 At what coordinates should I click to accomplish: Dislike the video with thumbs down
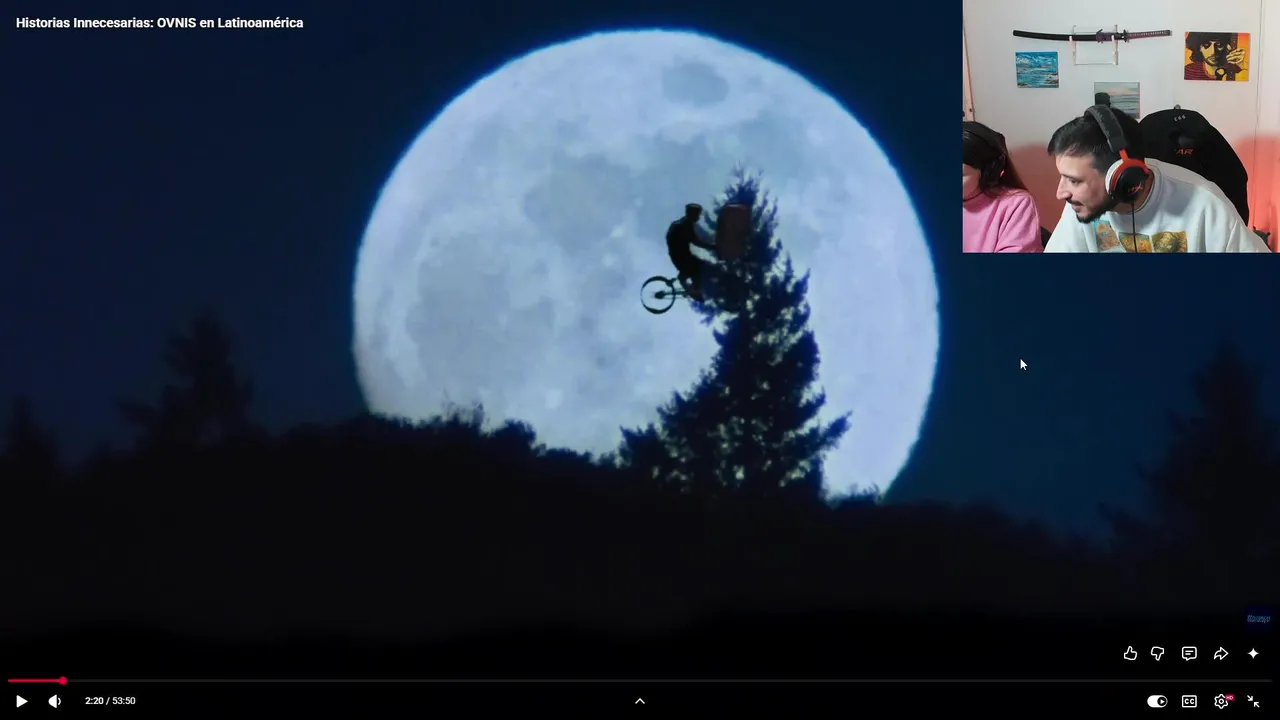(x=1158, y=653)
